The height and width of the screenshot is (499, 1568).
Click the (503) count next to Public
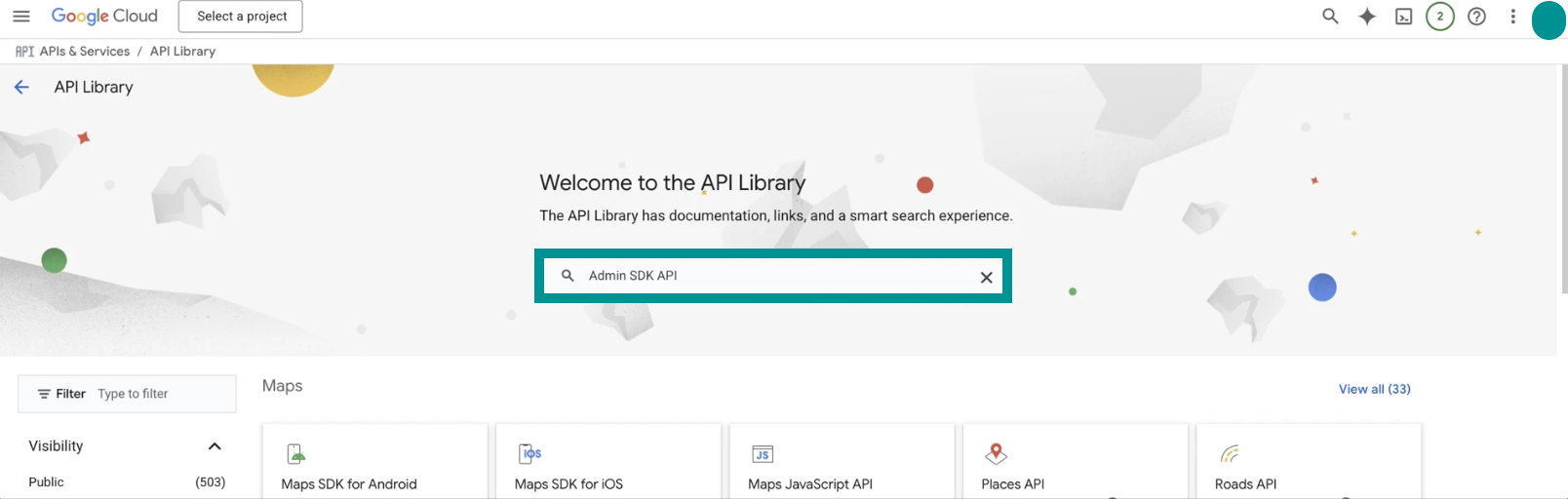(211, 482)
